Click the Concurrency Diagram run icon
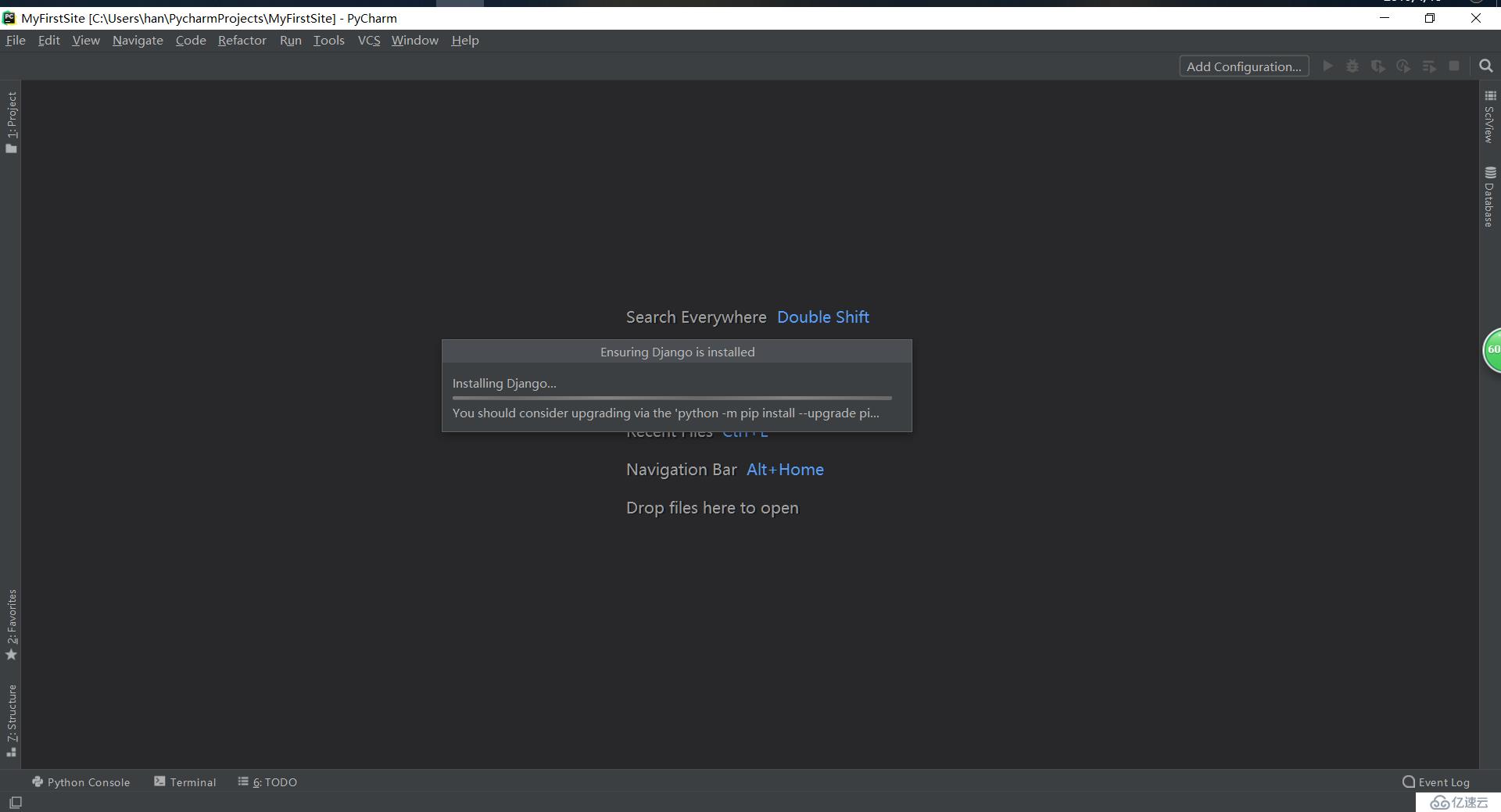This screenshot has height=812, width=1501. pos(1429,66)
